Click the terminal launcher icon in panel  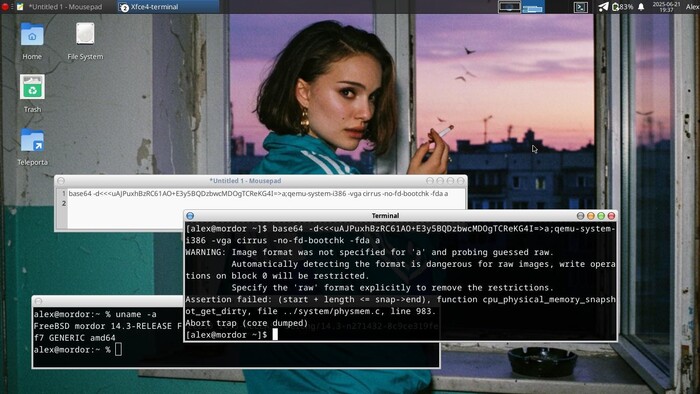point(580,7)
